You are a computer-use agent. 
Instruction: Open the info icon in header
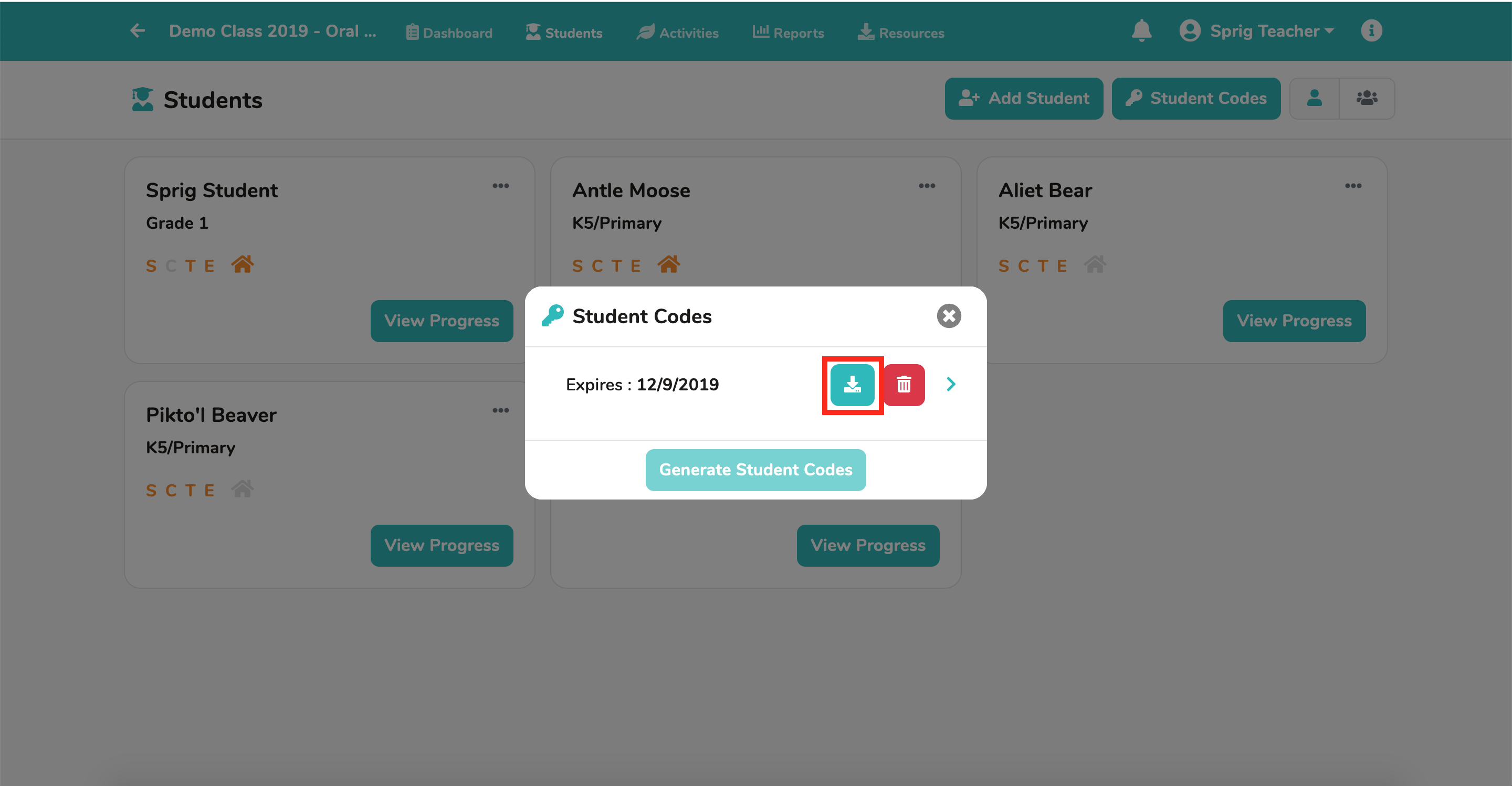[1371, 30]
